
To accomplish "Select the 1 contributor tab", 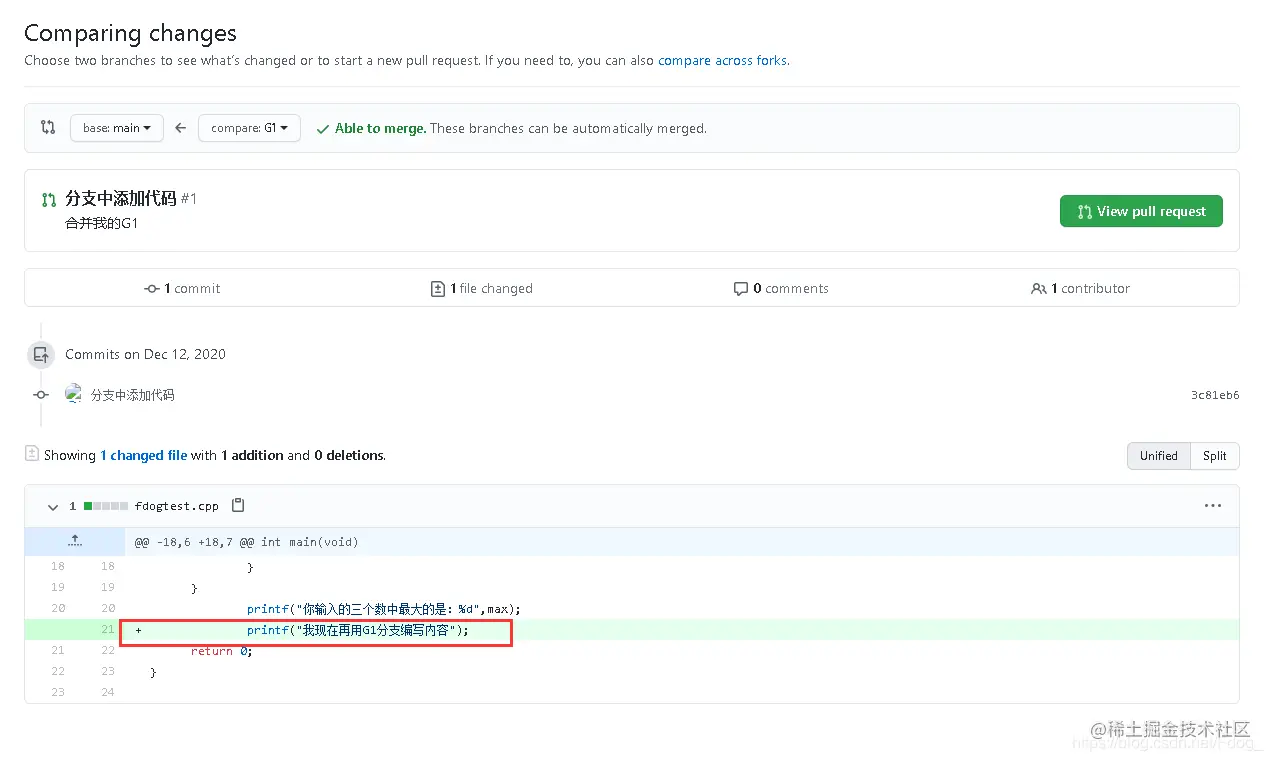I will [1080, 288].
